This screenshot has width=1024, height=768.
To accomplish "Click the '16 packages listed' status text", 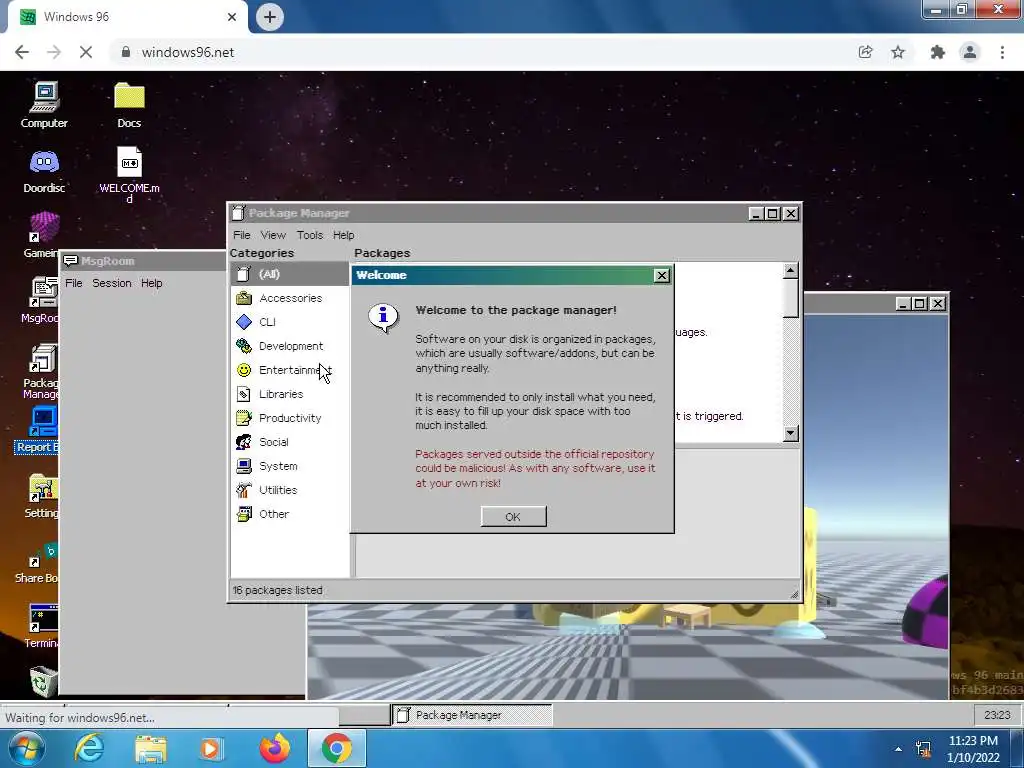I will tap(278, 590).
